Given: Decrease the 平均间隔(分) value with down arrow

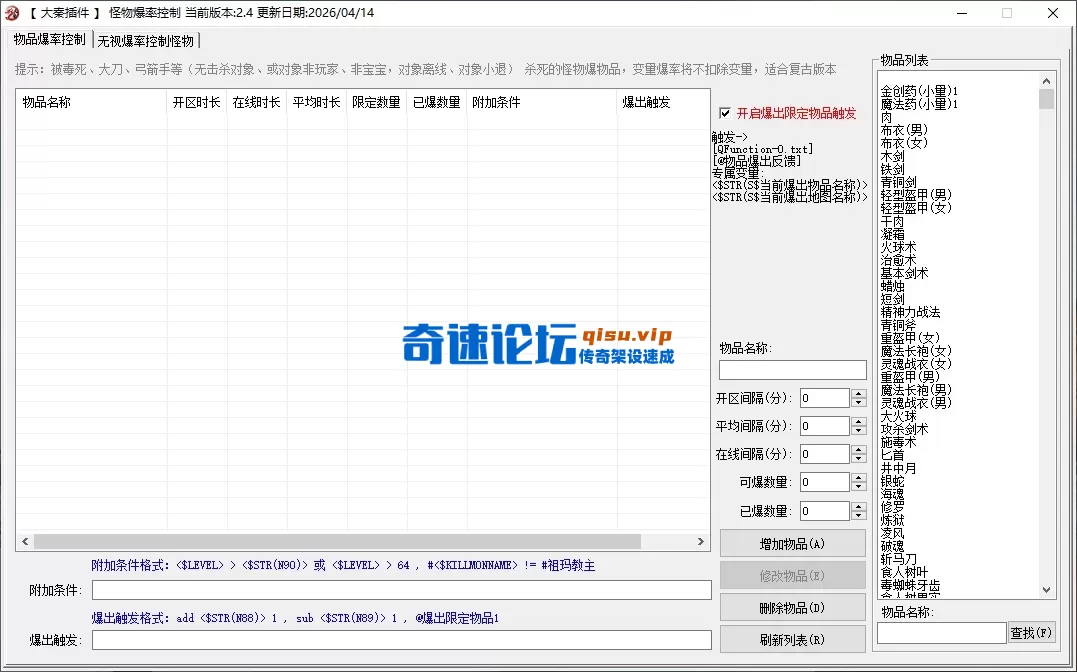Looking at the screenshot, I should point(859,431).
